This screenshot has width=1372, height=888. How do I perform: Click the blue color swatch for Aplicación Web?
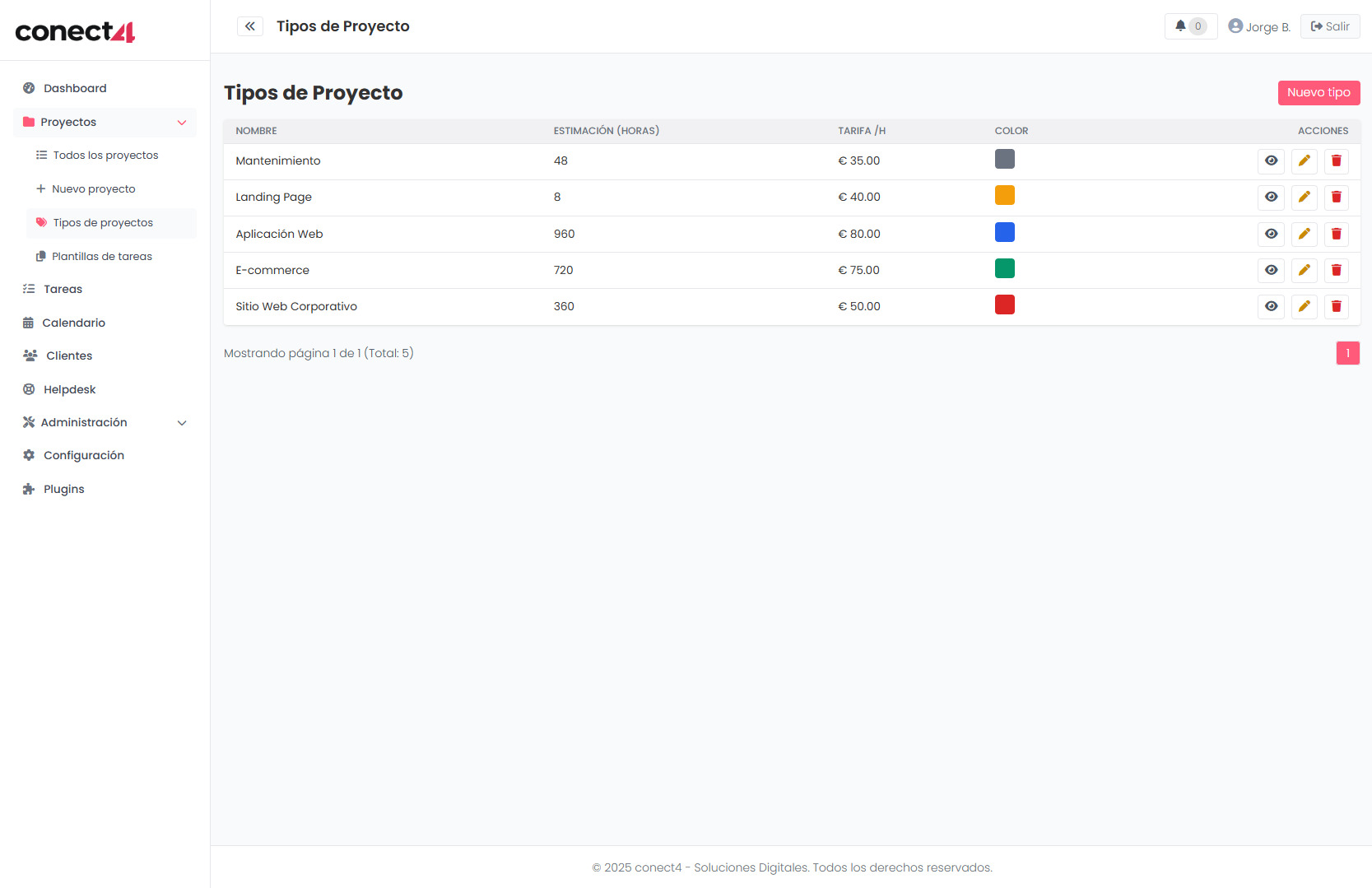(1004, 233)
